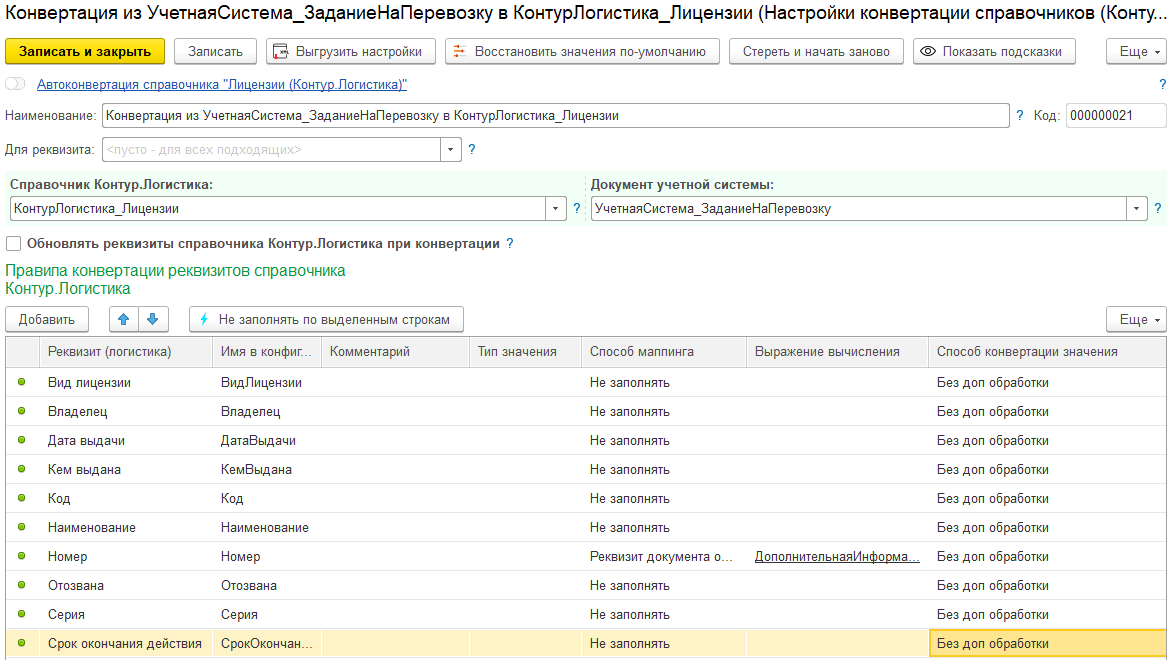Expand Справочник Контур.Логистика dropdown

tap(555, 209)
